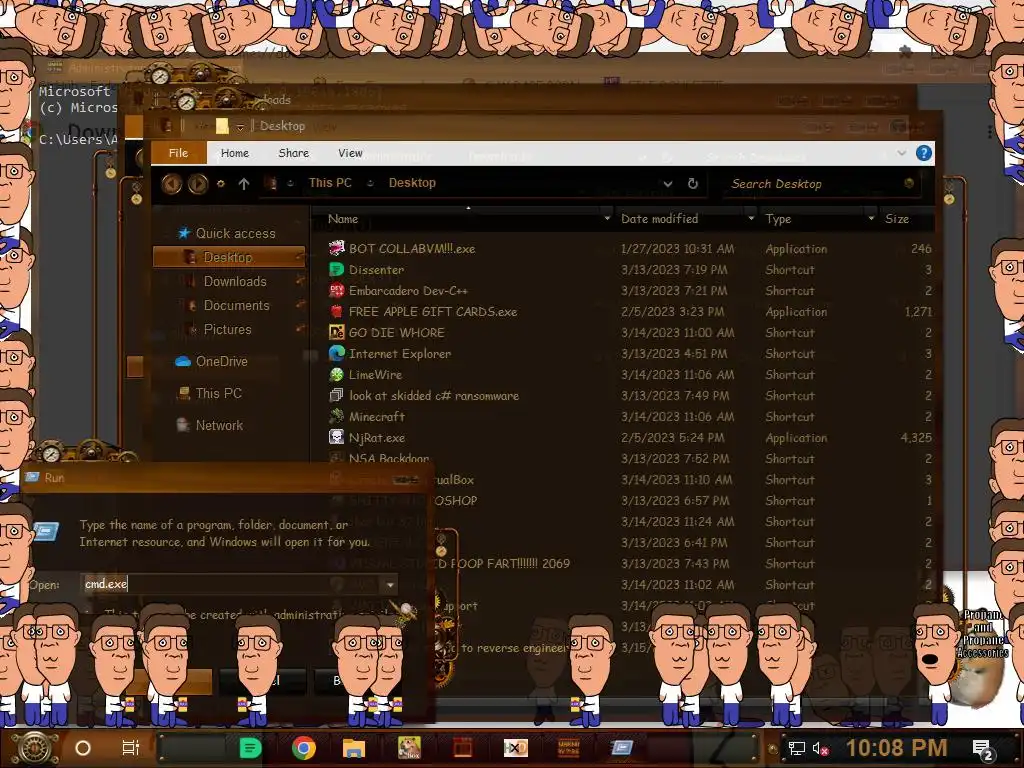Select the Minecraft shortcut icon
The height and width of the screenshot is (768, 1024).
(x=336, y=416)
